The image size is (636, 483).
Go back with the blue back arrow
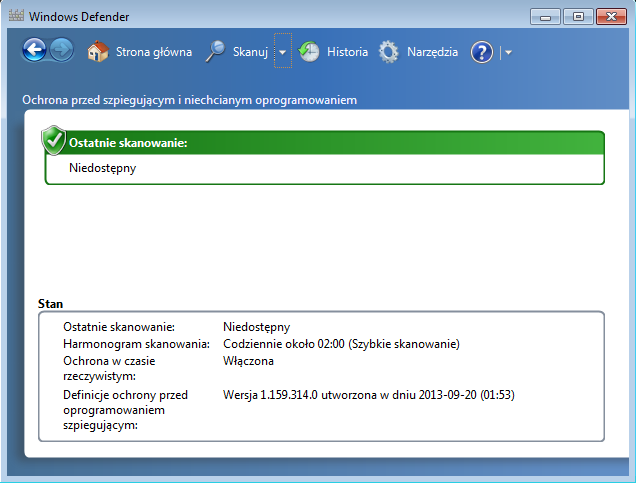[x=34, y=50]
